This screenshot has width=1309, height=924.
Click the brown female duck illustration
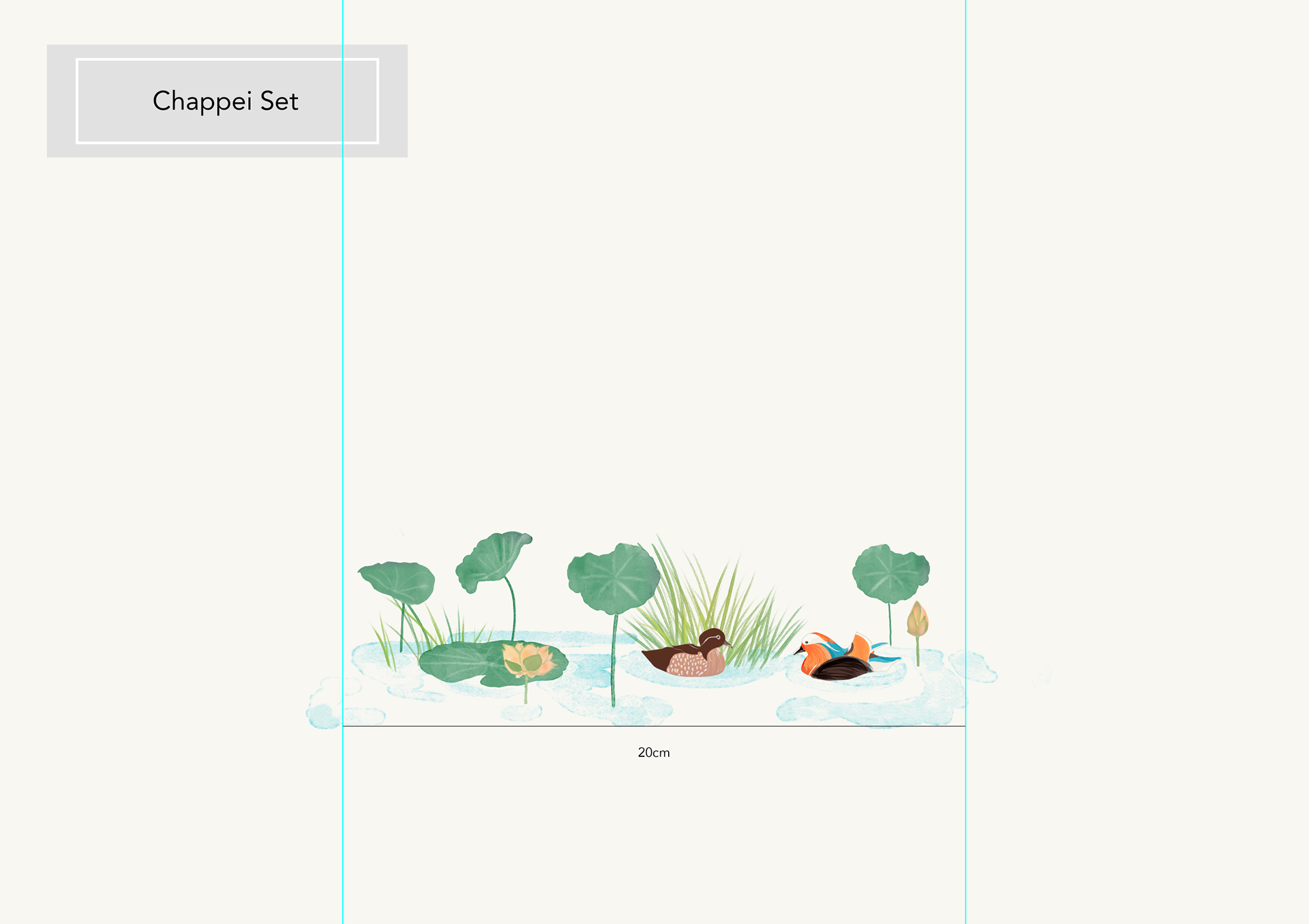pyautogui.click(x=689, y=656)
